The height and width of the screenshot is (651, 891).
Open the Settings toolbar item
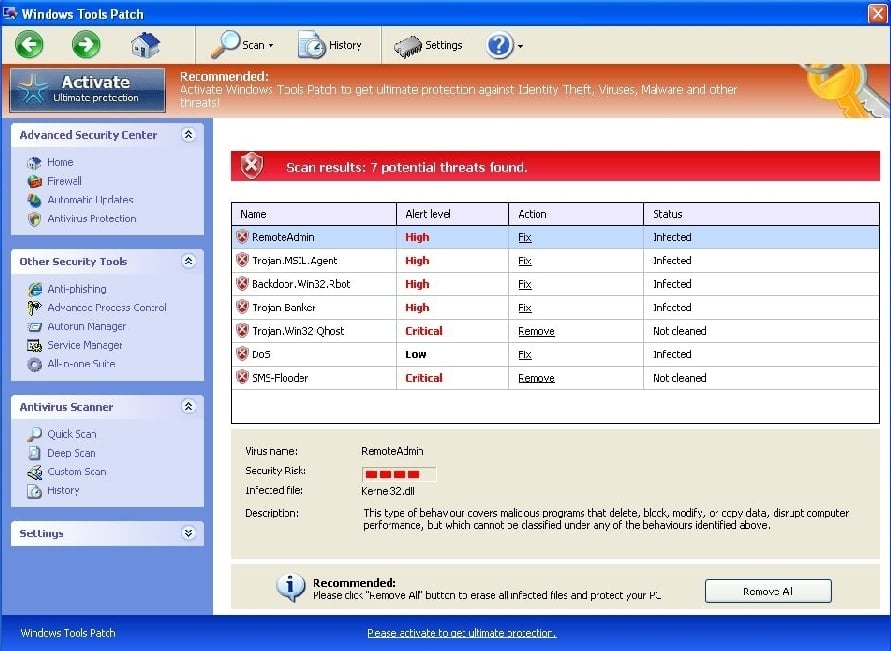430,45
